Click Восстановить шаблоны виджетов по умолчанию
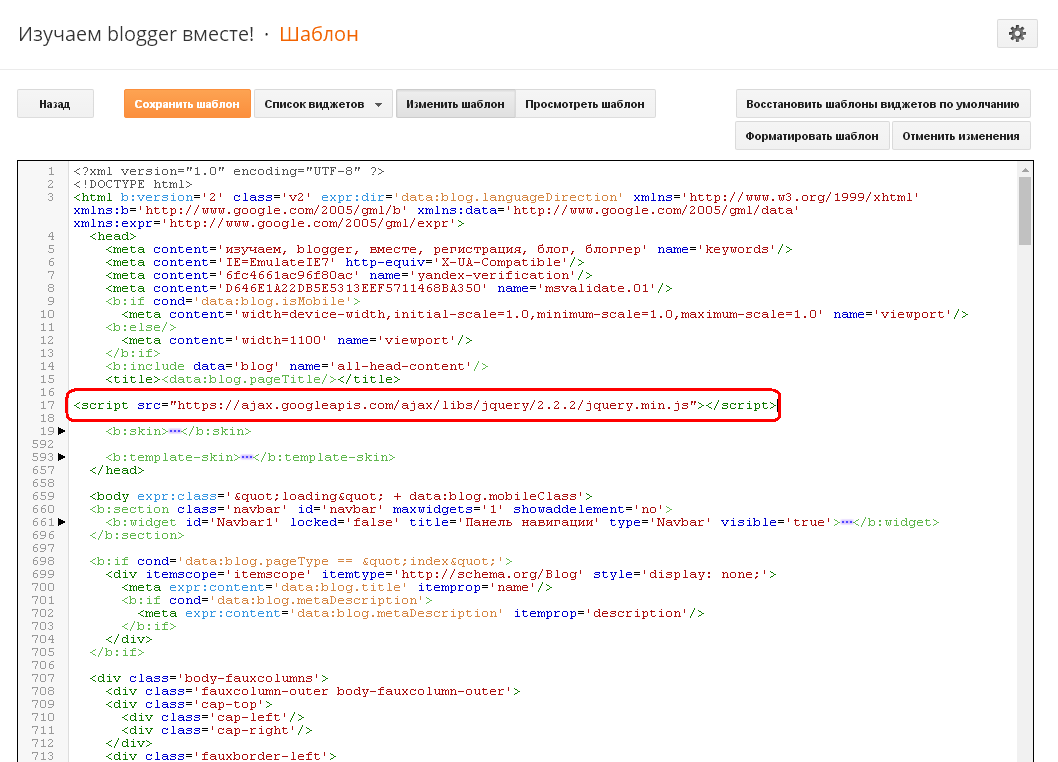1058x762 pixels. click(883, 104)
